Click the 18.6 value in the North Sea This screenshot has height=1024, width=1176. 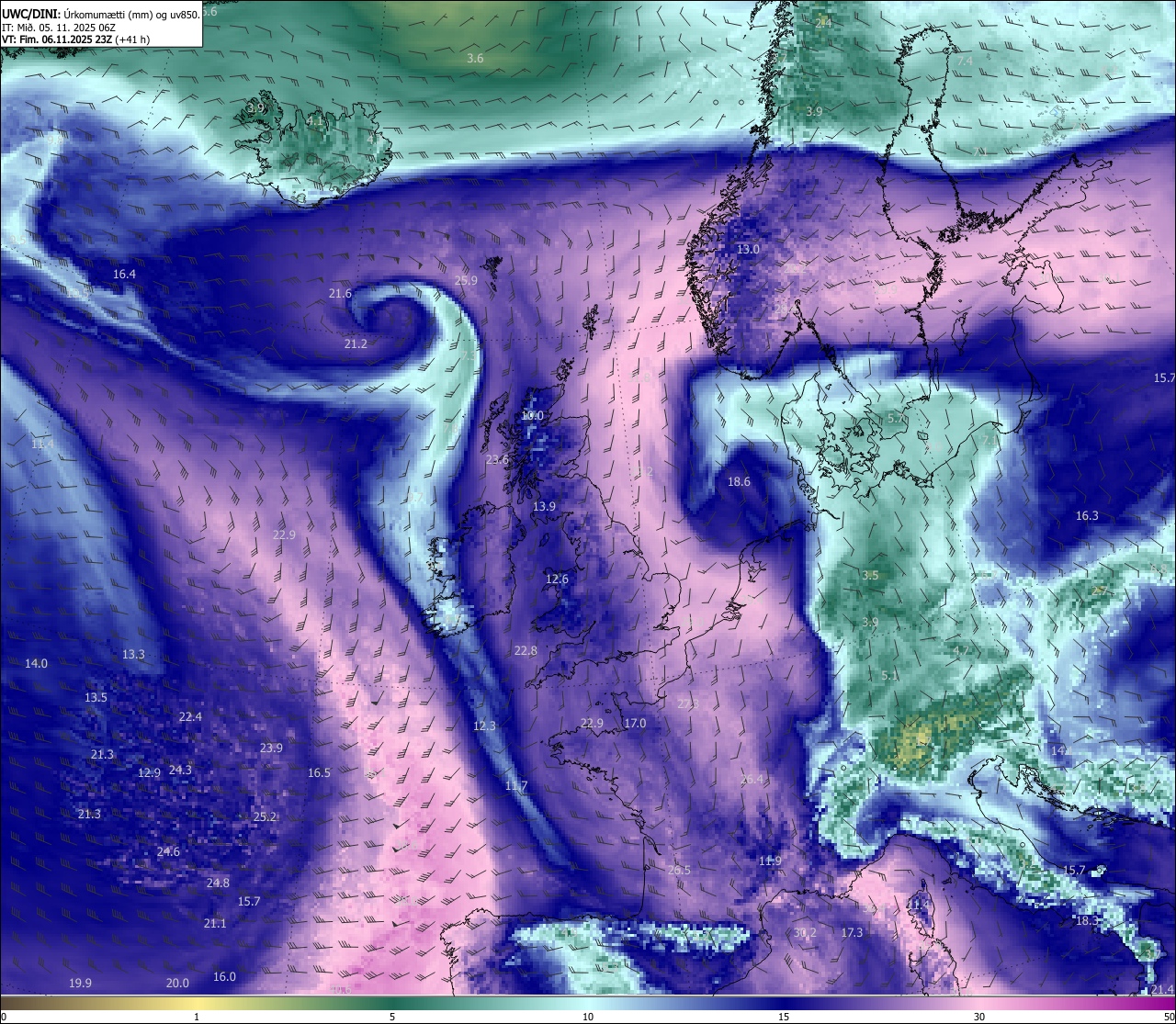point(739,482)
